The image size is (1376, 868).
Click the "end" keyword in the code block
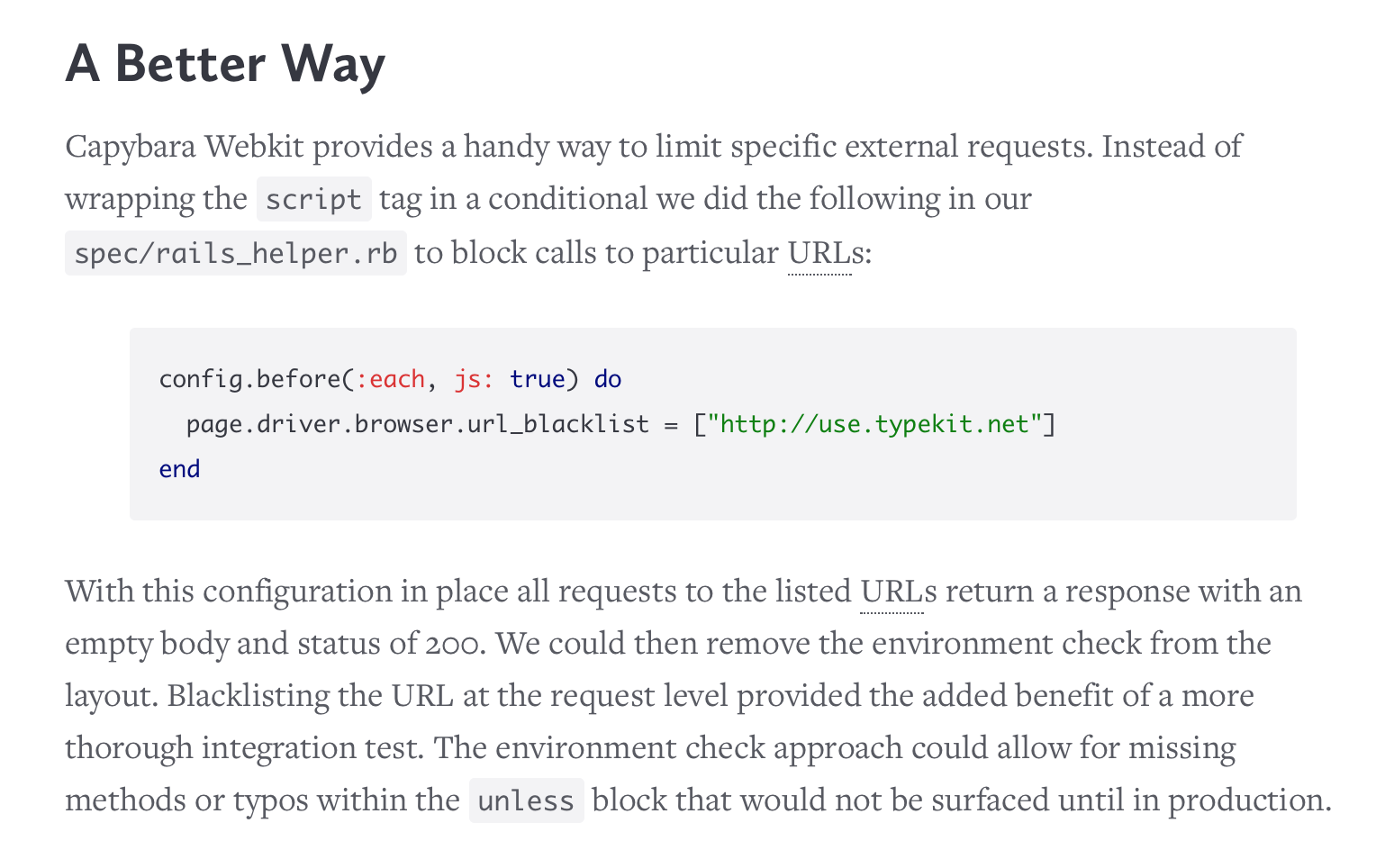pyautogui.click(x=179, y=469)
